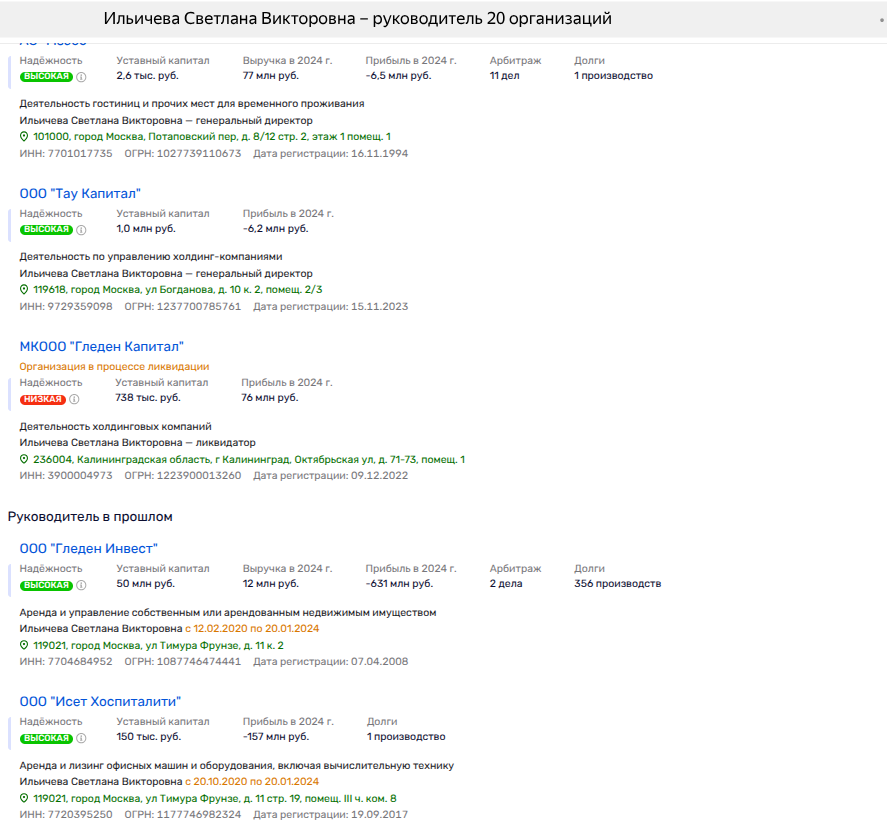
Task: Open the Калининград, Октябрьская ул address link
Action: coord(248,460)
